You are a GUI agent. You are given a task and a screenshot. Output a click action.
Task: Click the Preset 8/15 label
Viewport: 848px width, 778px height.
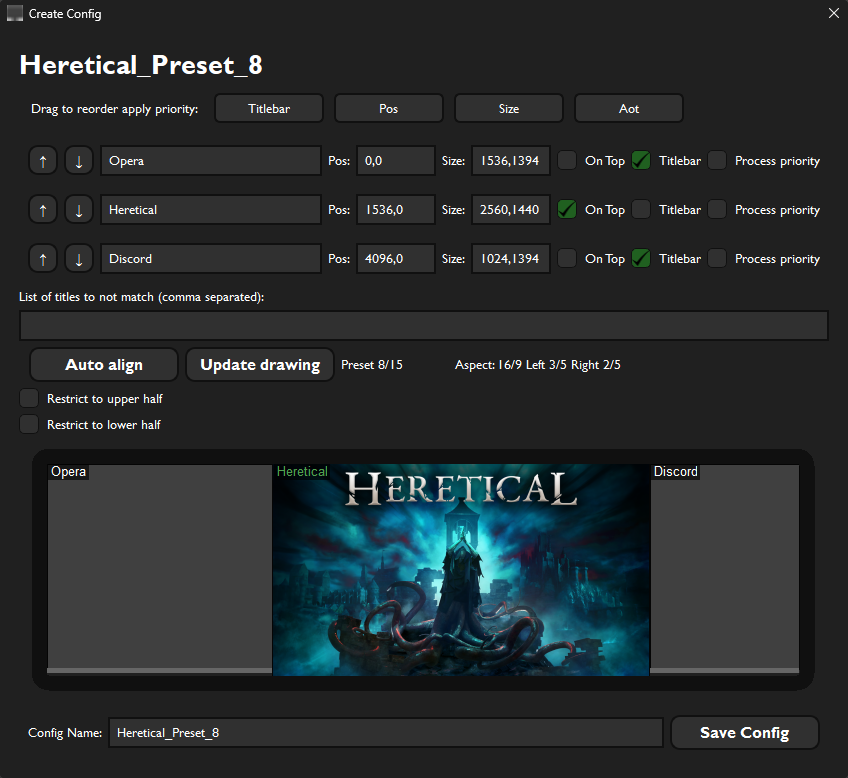(x=372, y=365)
